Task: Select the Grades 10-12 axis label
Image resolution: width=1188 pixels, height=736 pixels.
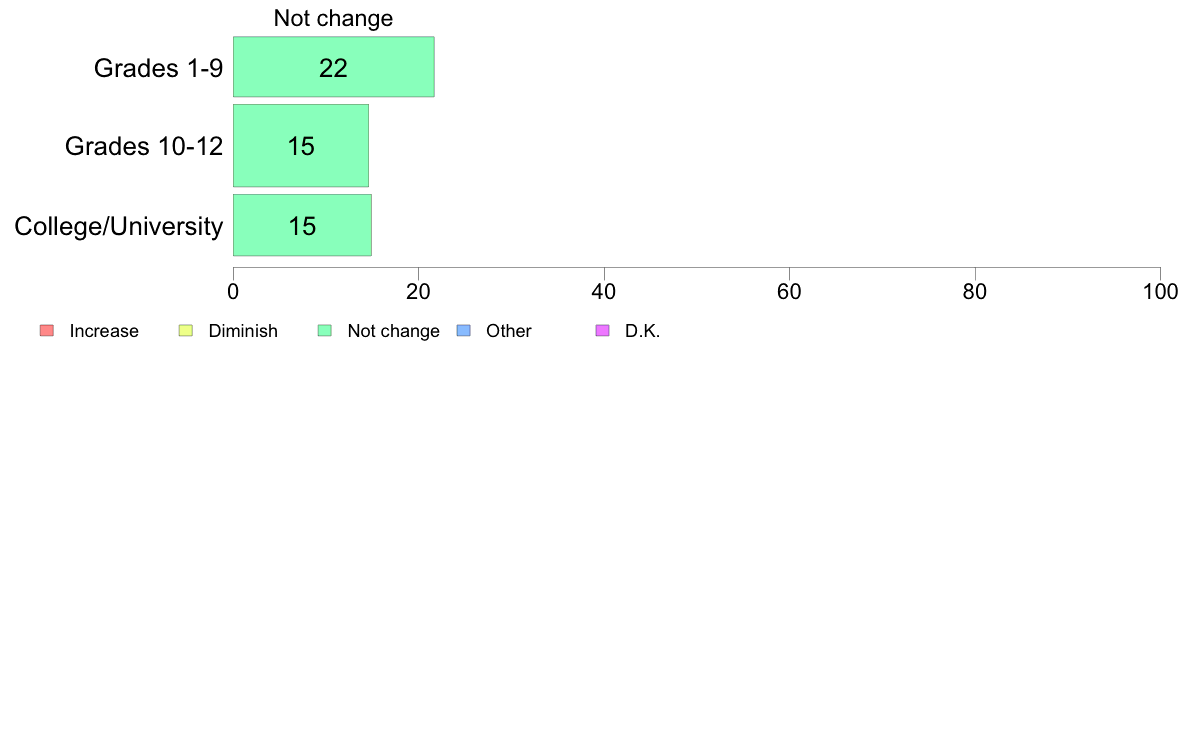Action: pos(144,146)
